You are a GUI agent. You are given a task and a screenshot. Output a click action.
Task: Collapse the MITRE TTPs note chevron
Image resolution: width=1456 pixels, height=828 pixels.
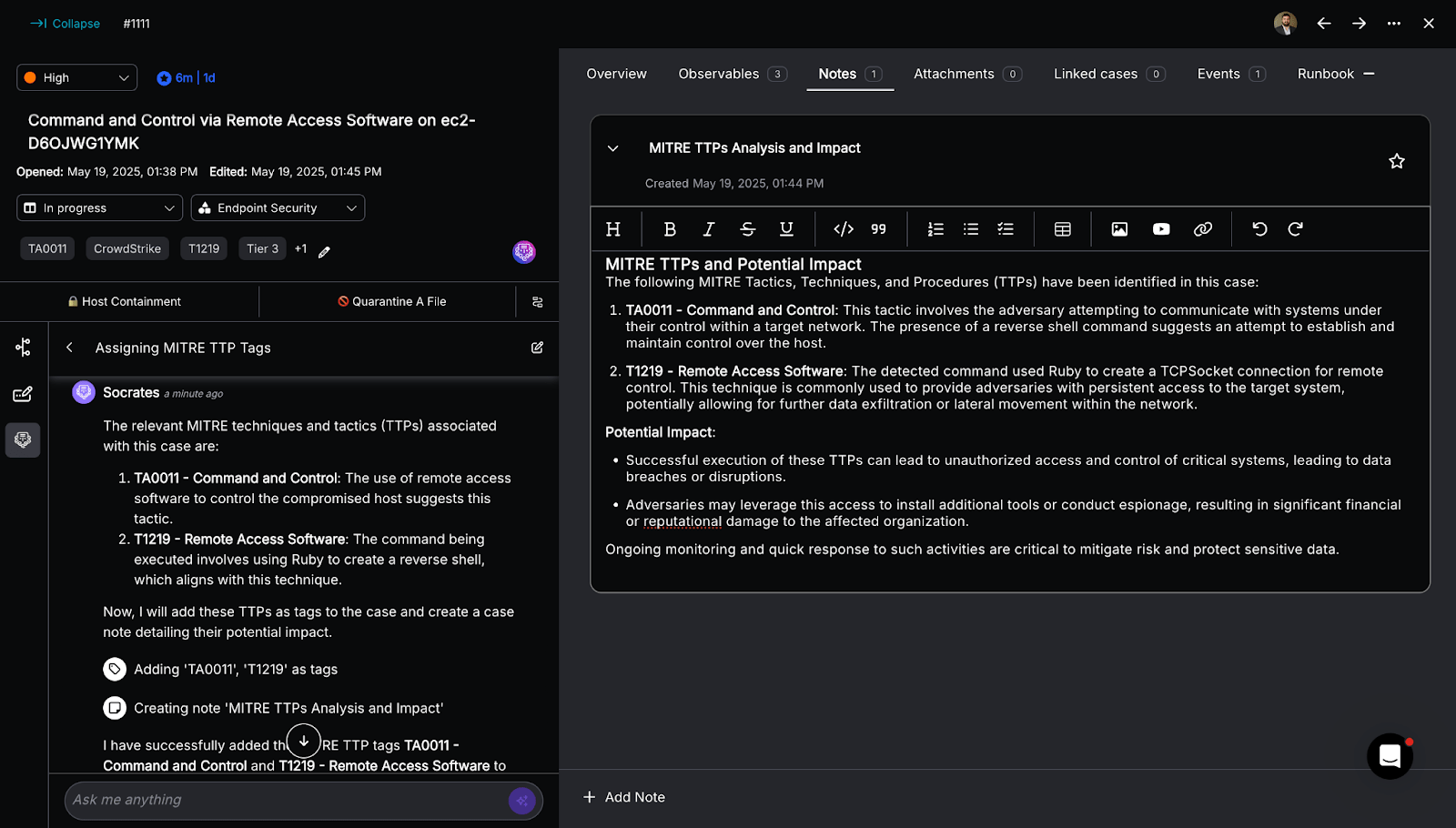613,148
